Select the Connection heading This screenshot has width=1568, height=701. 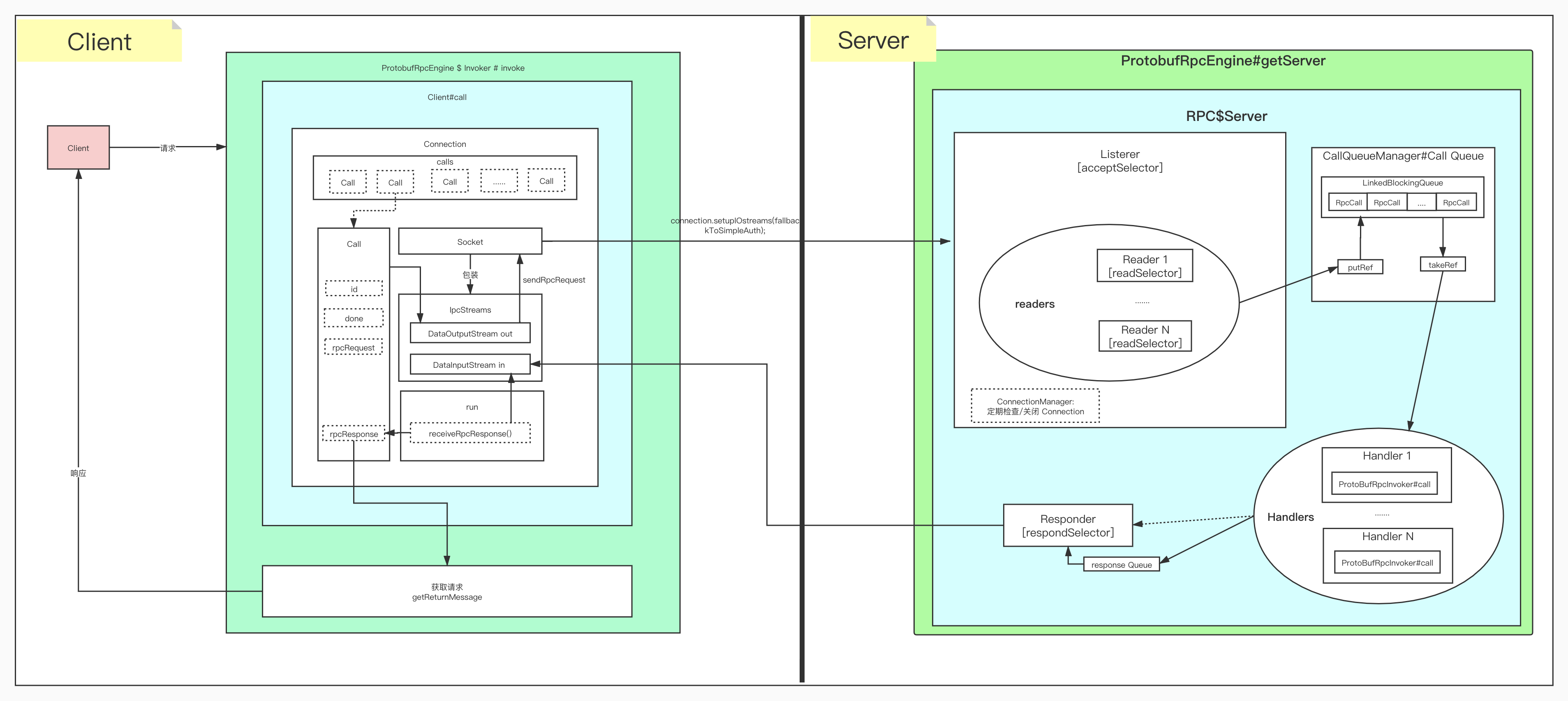click(445, 144)
